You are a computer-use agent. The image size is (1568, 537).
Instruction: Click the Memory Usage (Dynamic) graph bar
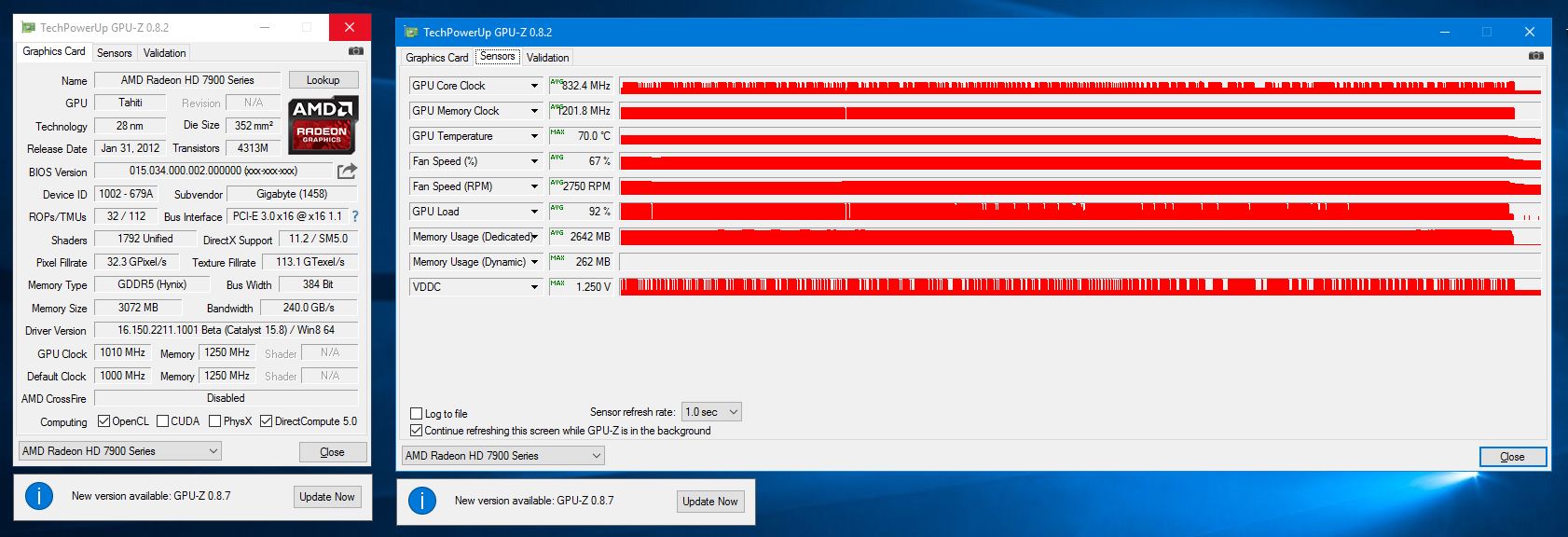click(1080, 262)
